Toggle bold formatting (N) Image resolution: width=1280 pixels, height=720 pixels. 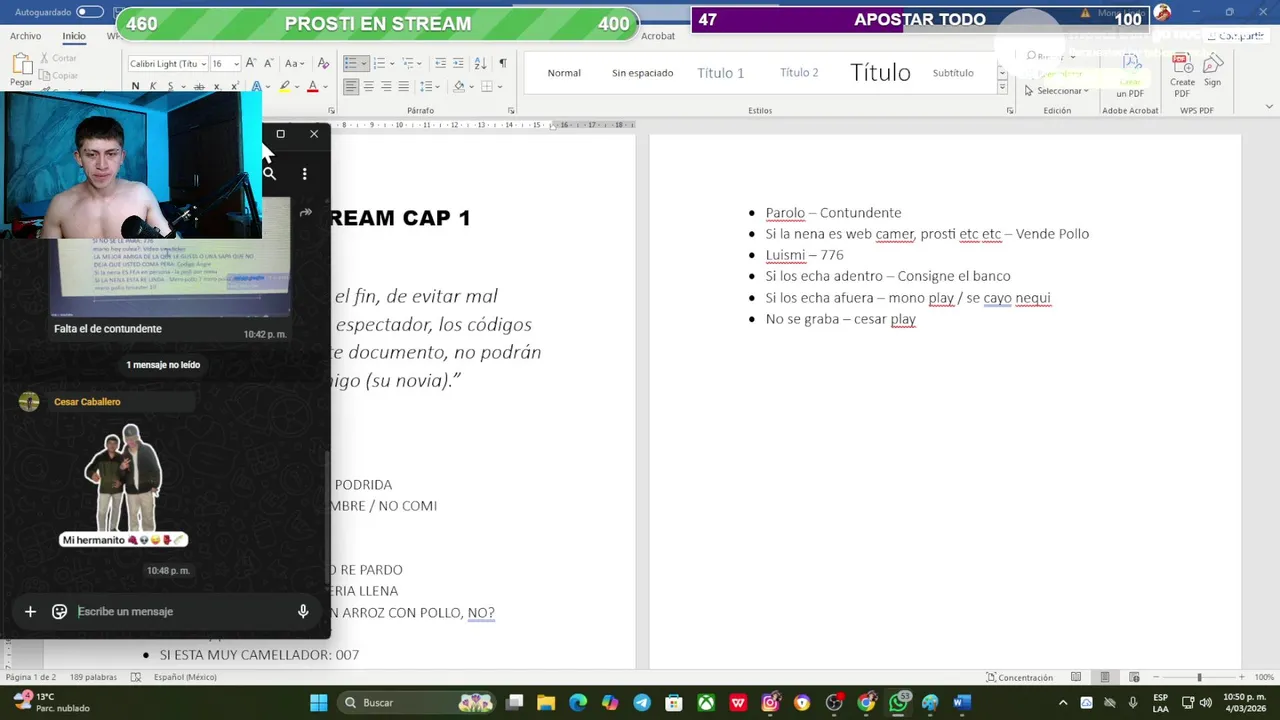135,87
